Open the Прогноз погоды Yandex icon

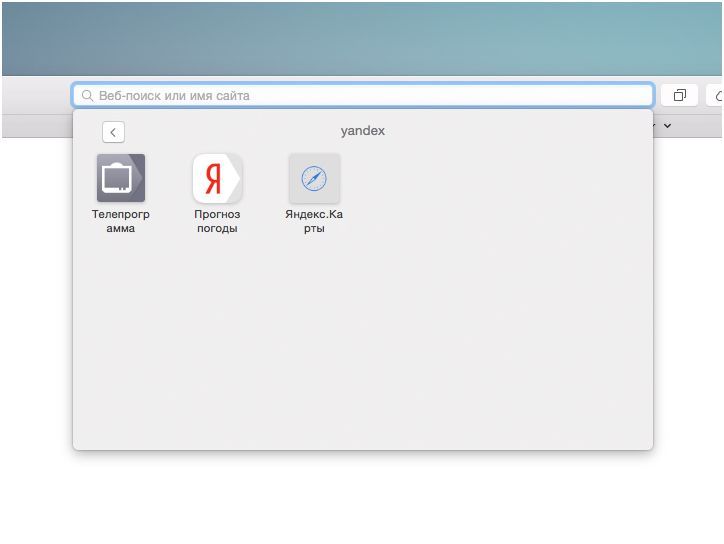pyautogui.click(x=217, y=178)
